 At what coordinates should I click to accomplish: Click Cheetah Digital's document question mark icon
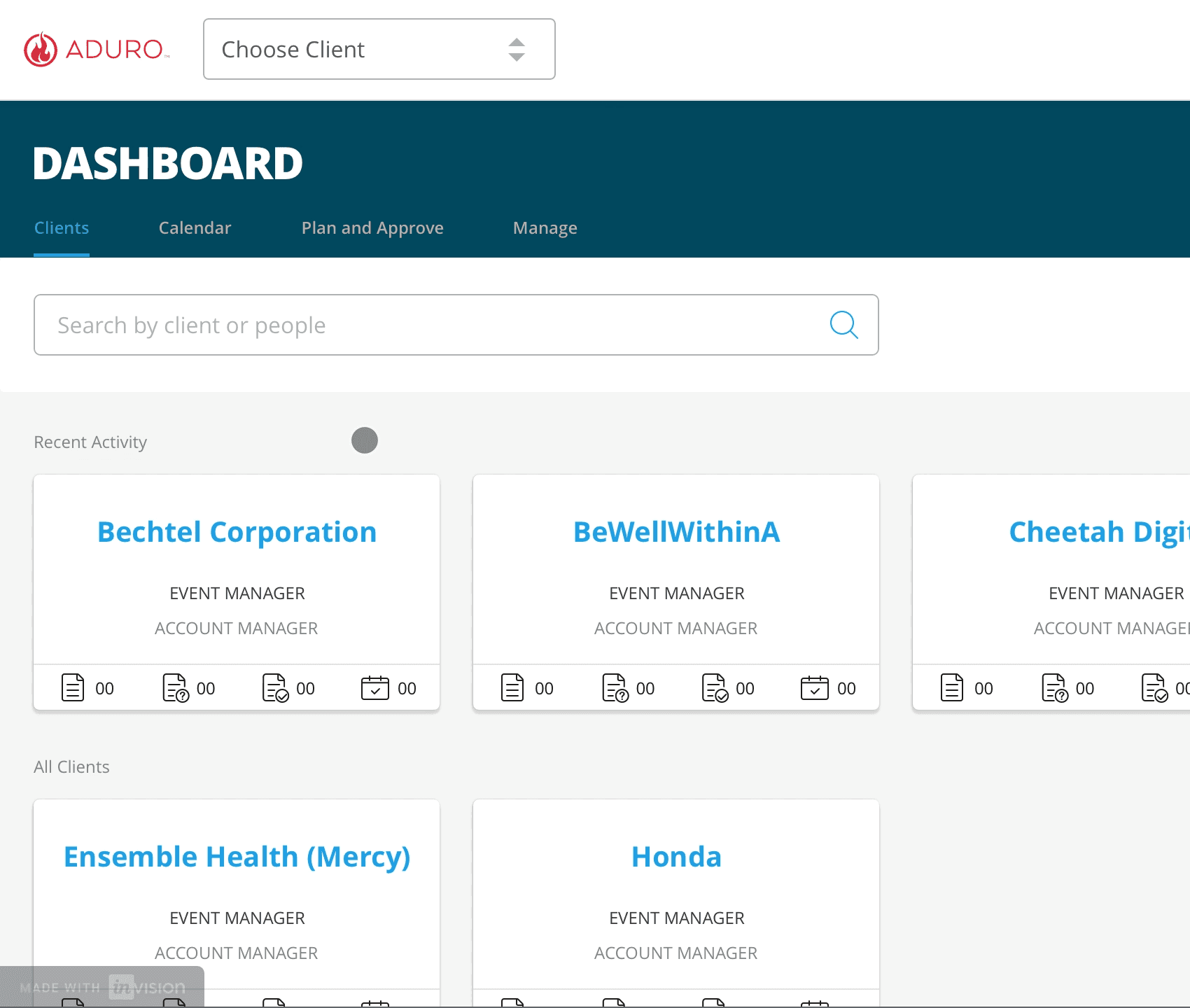point(1054,687)
